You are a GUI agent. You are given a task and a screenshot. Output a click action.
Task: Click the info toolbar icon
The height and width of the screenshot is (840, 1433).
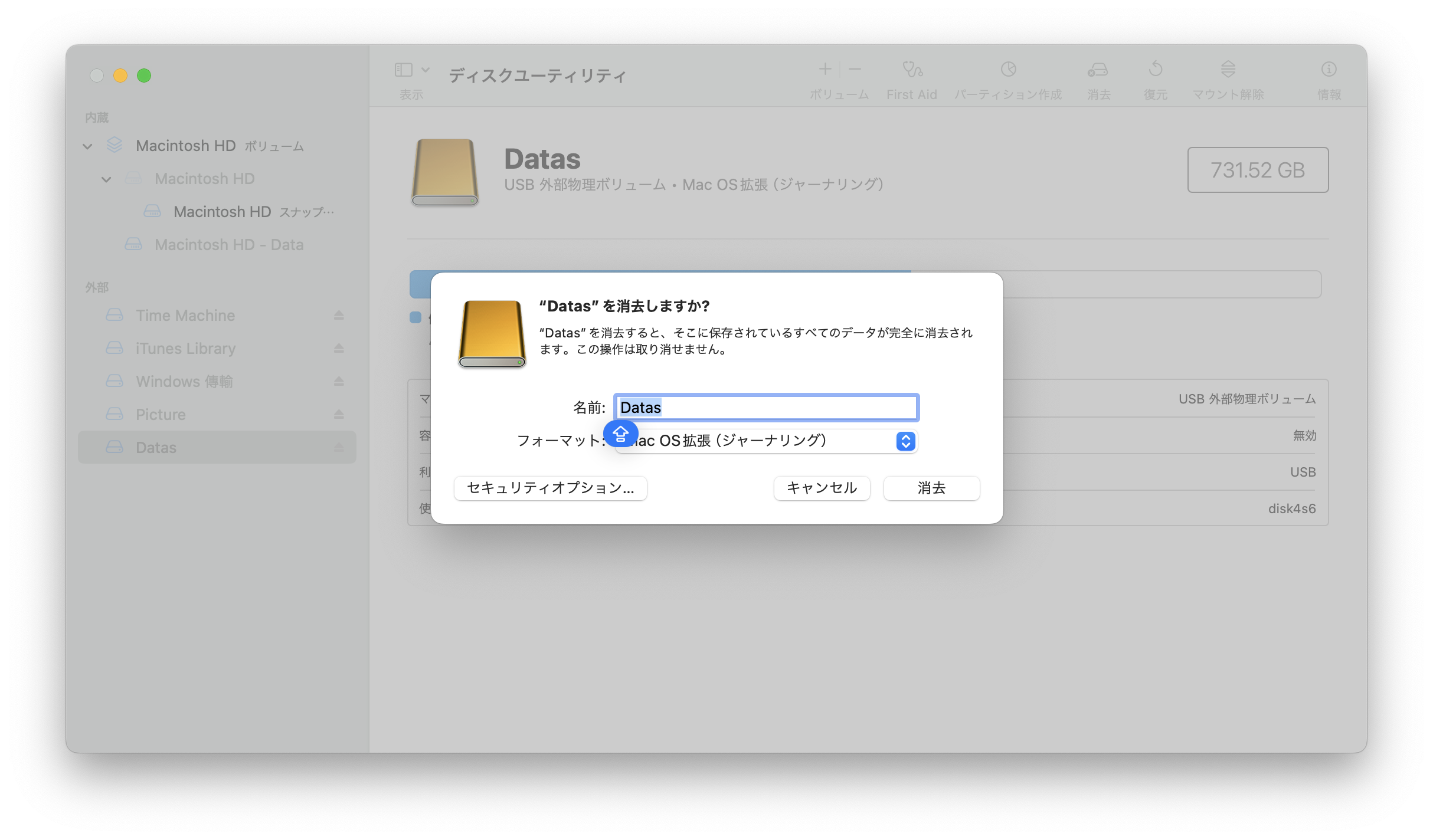(1329, 69)
